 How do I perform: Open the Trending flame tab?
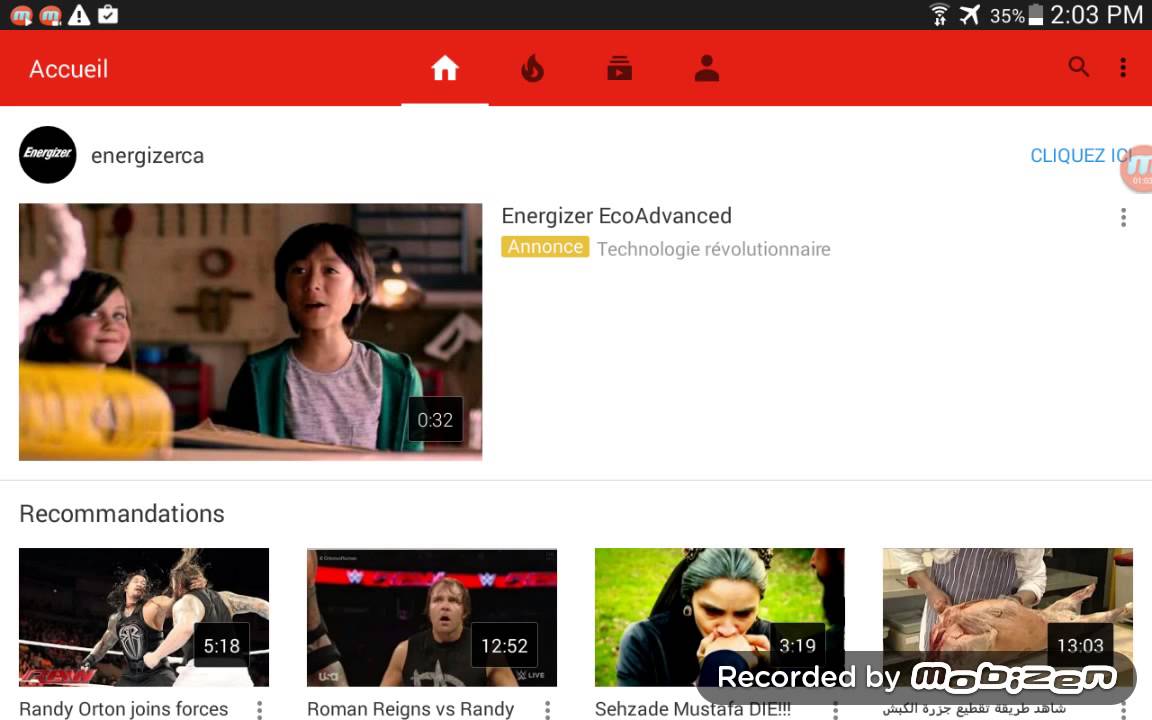pyautogui.click(x=532, y=68)
